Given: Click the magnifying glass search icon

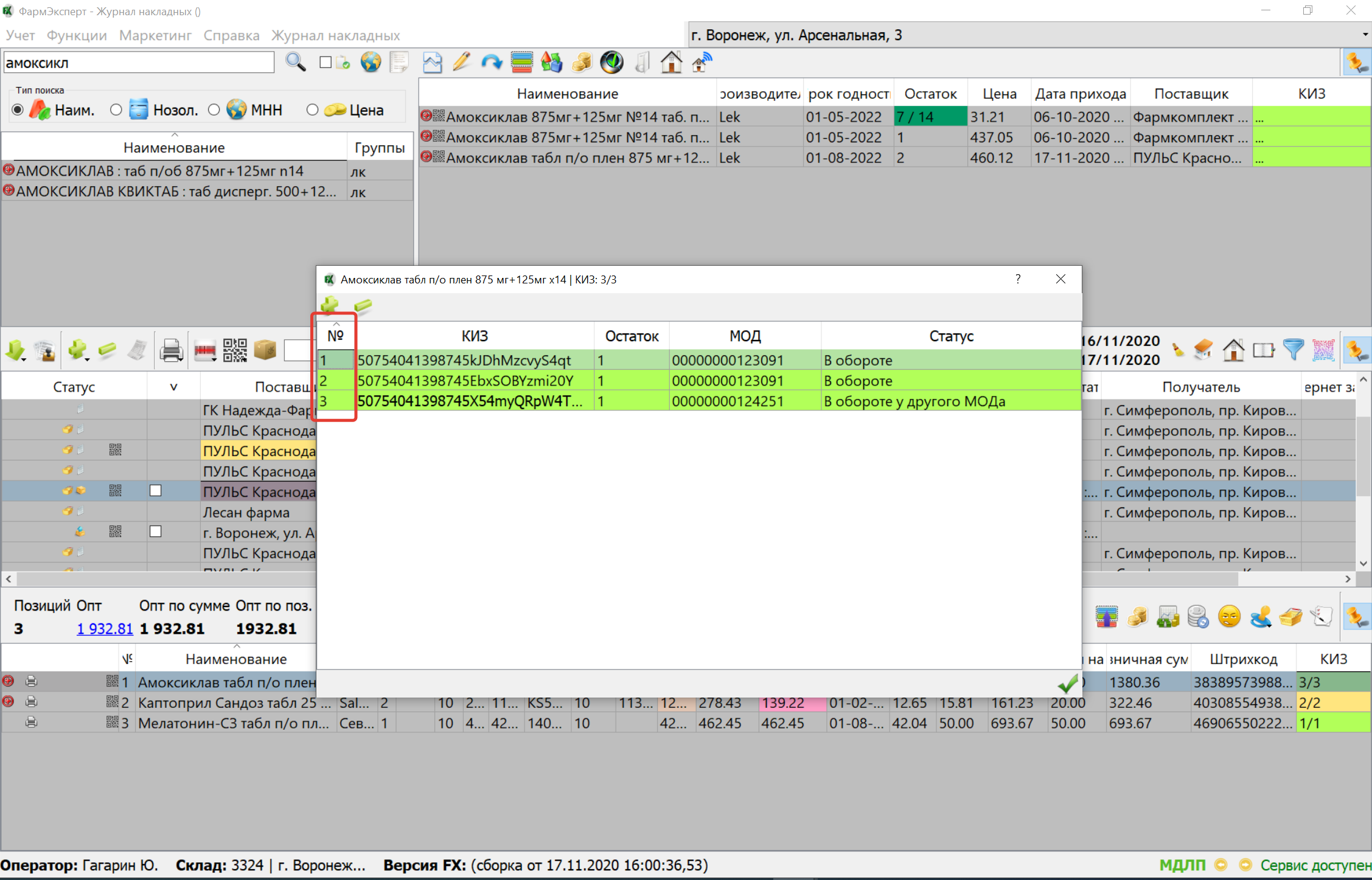Looking at the screenshot, I should (296, 62).
